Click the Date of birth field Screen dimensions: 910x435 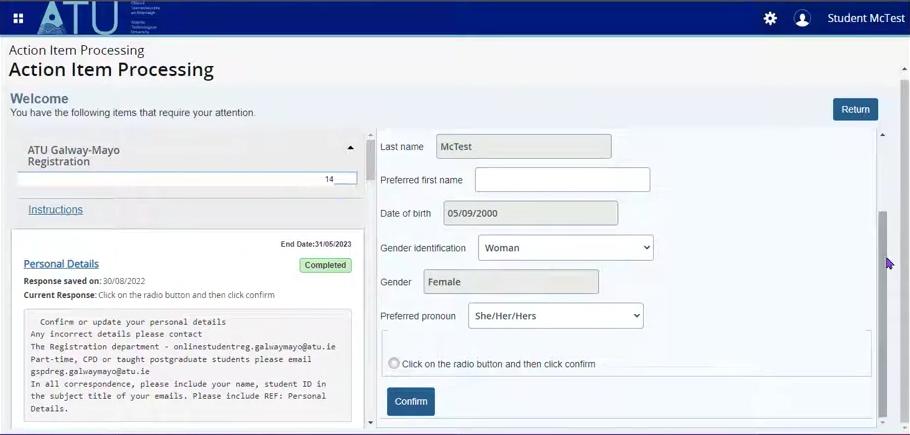tap(530, 213)
